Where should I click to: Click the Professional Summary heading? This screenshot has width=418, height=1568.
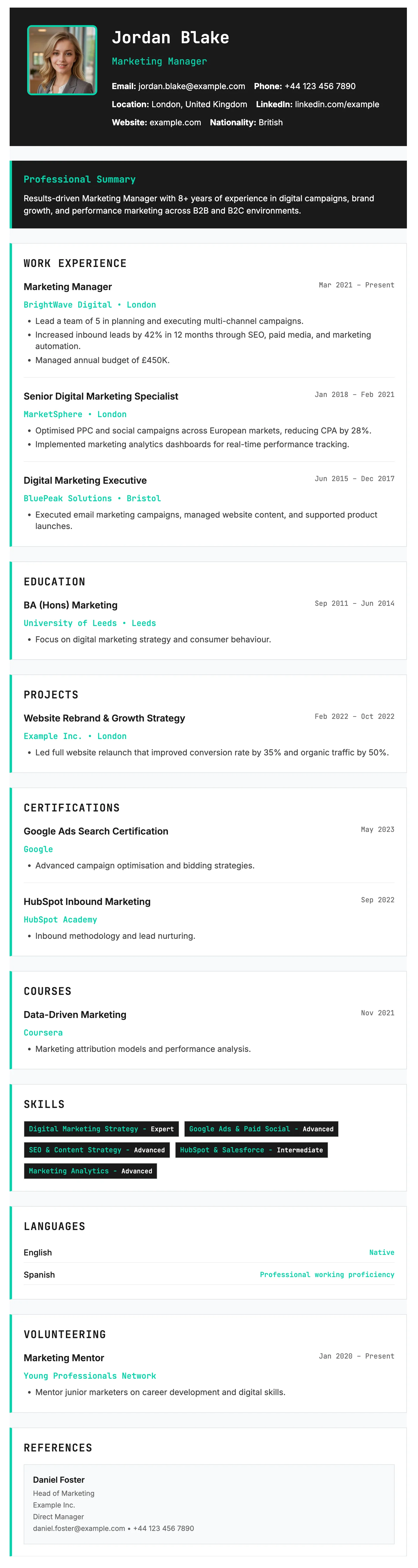click(x=79, y=180)
